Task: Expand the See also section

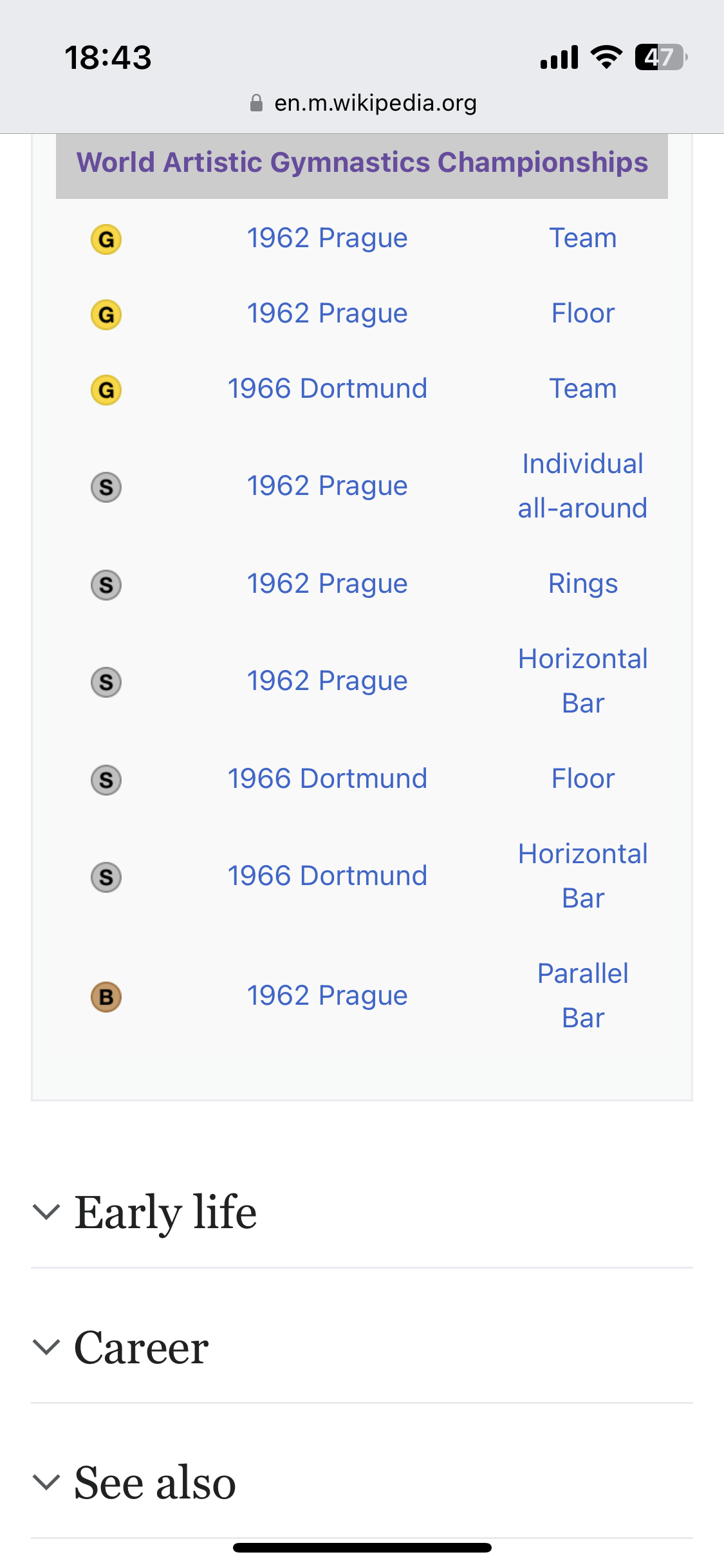Action: (154, 1482)
